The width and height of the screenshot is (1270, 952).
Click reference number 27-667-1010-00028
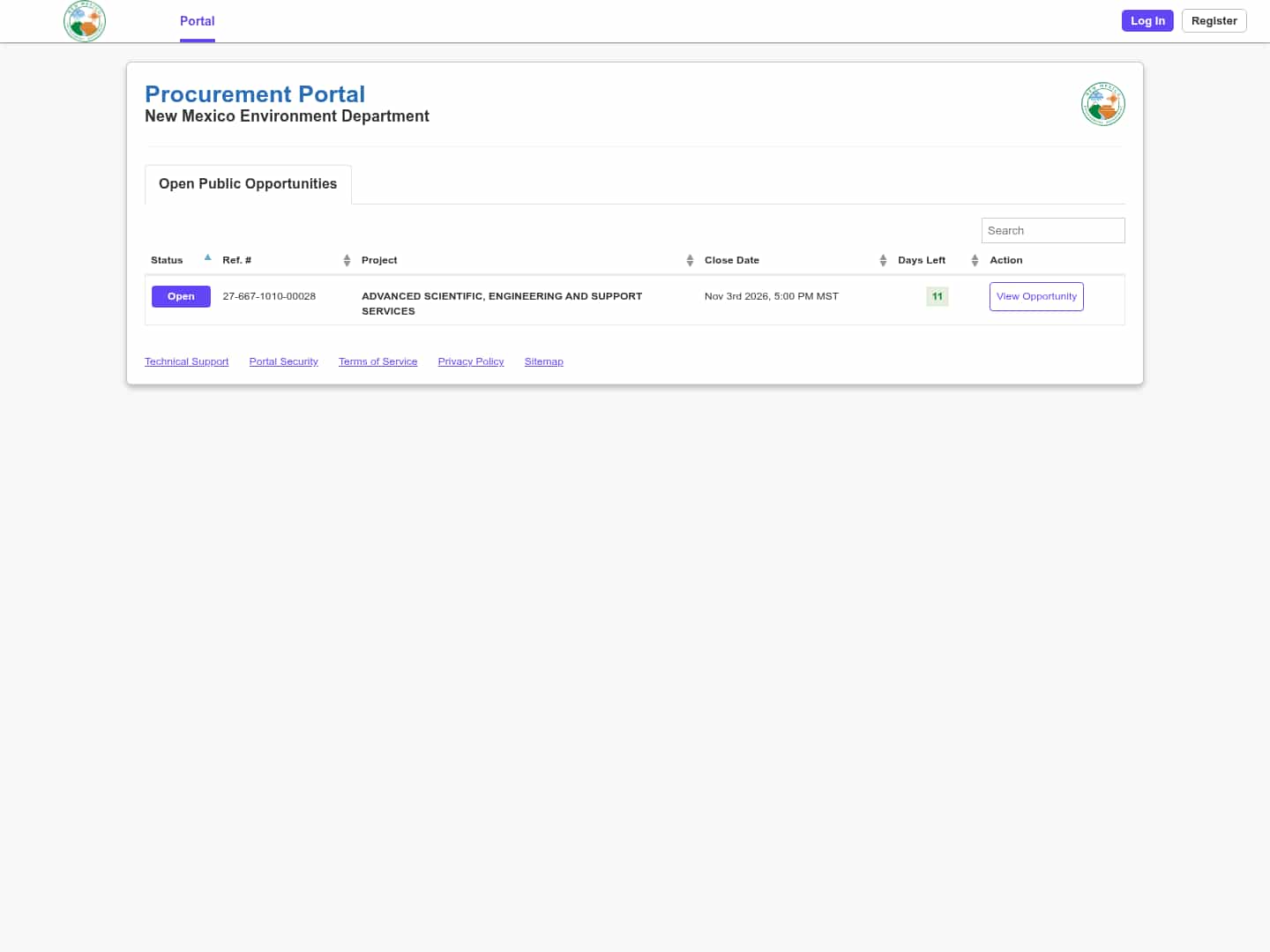tap(269, 296)
